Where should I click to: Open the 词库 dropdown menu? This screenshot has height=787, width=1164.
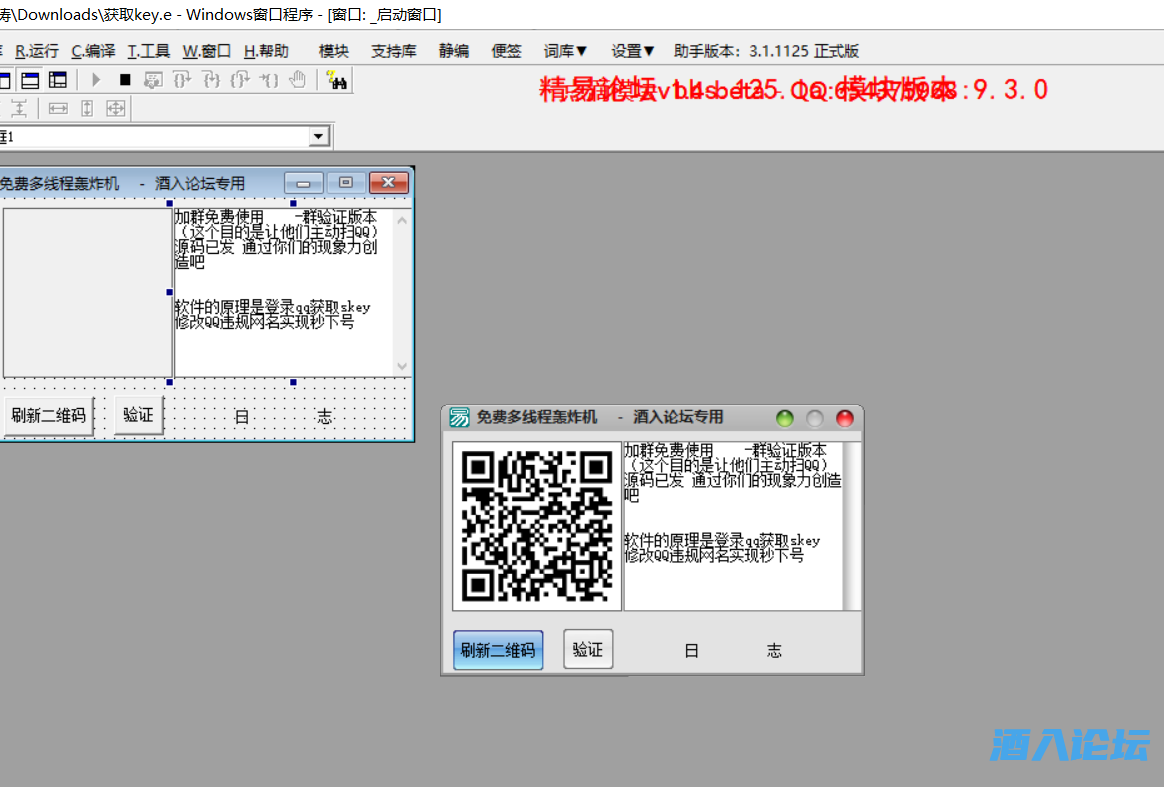tap(560, 50)
